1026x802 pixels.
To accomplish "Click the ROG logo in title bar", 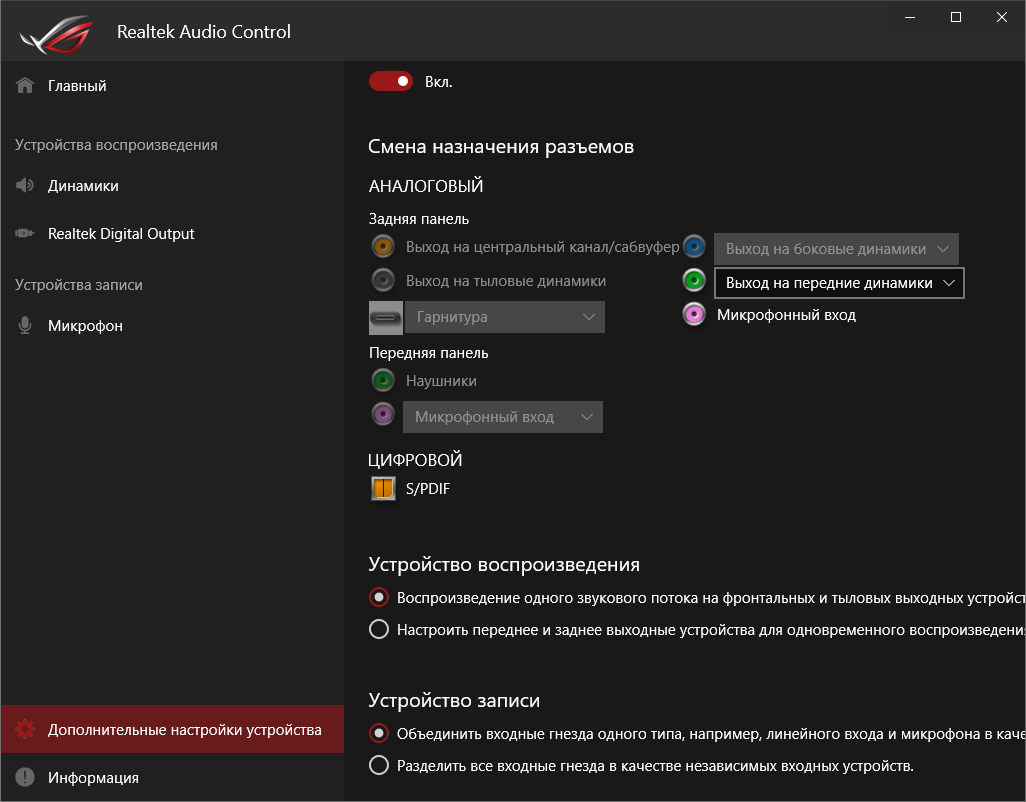I will (54, 32).
